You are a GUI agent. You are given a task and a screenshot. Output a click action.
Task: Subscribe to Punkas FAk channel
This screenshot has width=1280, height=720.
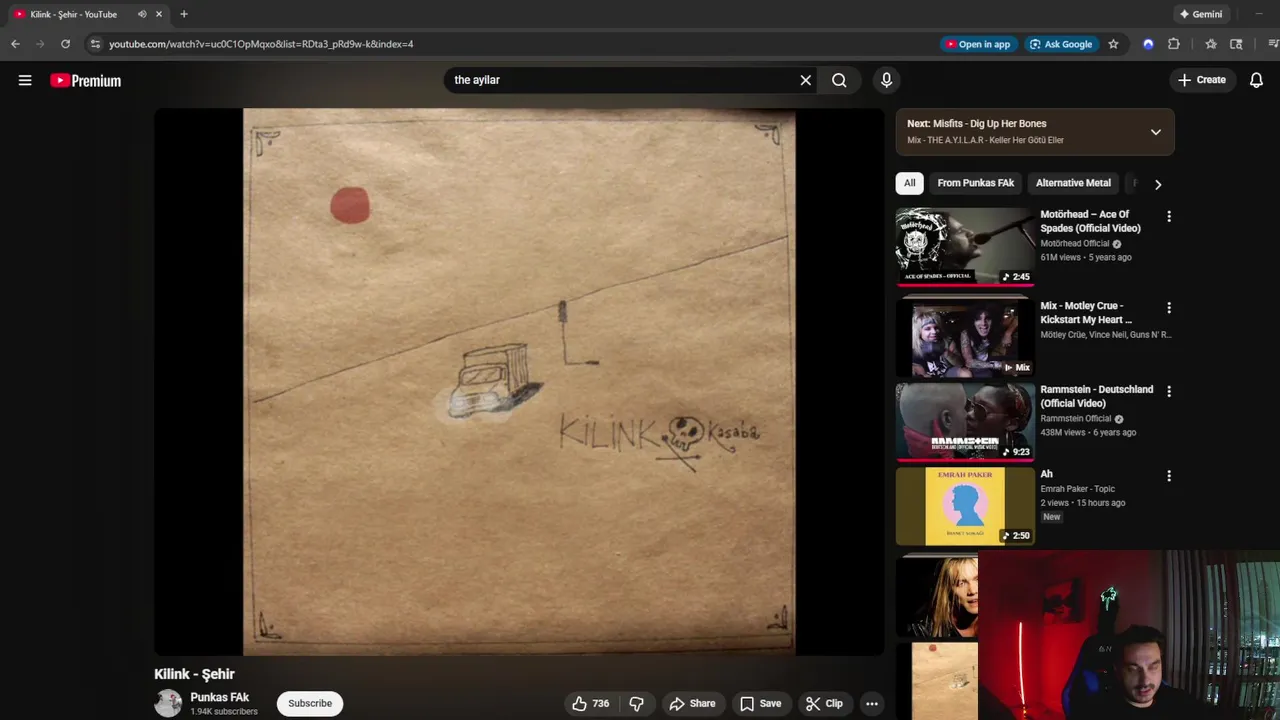coord(310,704)
